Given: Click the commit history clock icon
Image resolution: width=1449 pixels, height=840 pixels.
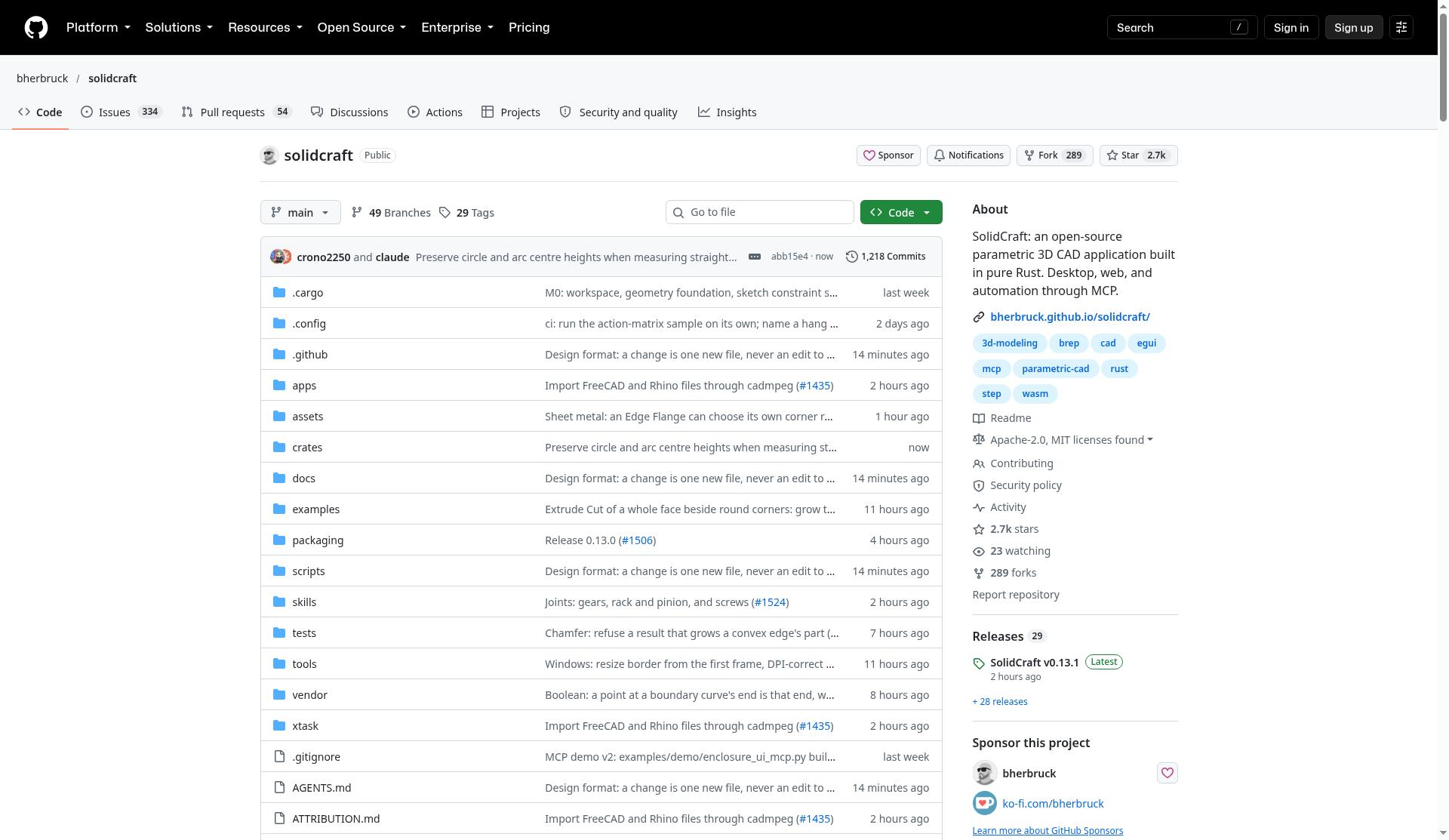Looking at the screenshot, I should point(852,257).
